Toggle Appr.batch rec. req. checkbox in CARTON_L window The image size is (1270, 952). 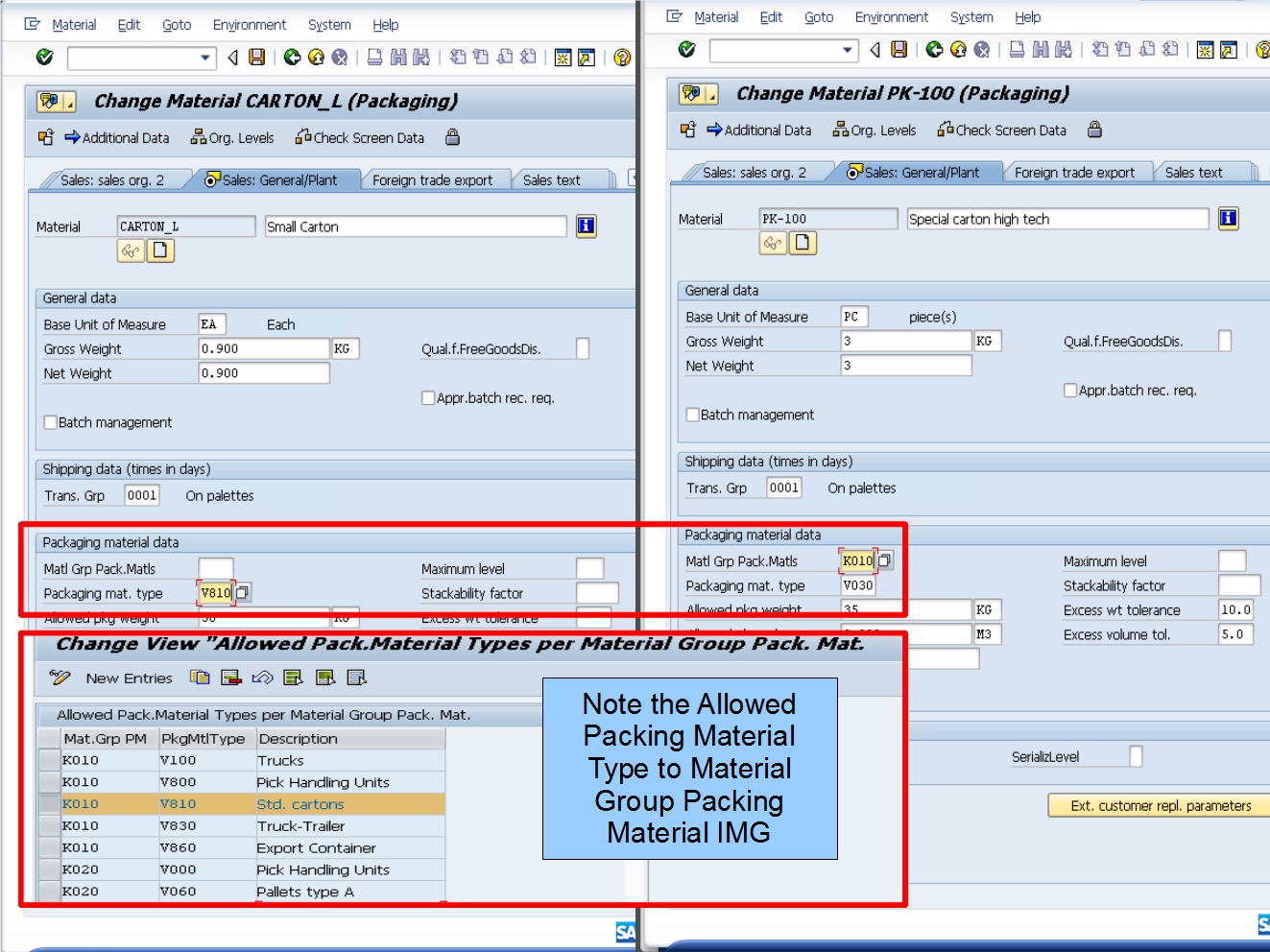428,398
